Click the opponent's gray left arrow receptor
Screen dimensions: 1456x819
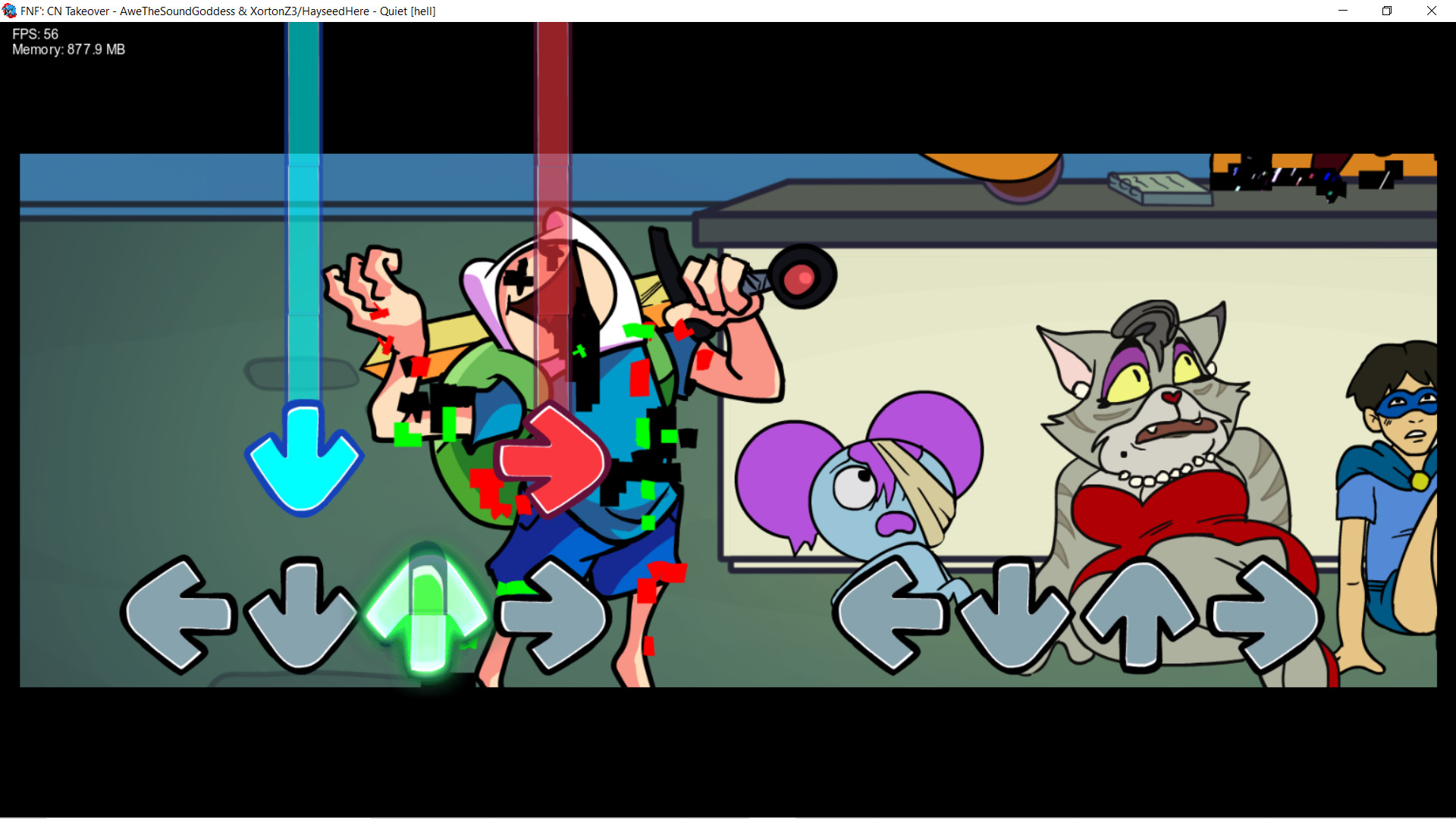pos(179,615)
